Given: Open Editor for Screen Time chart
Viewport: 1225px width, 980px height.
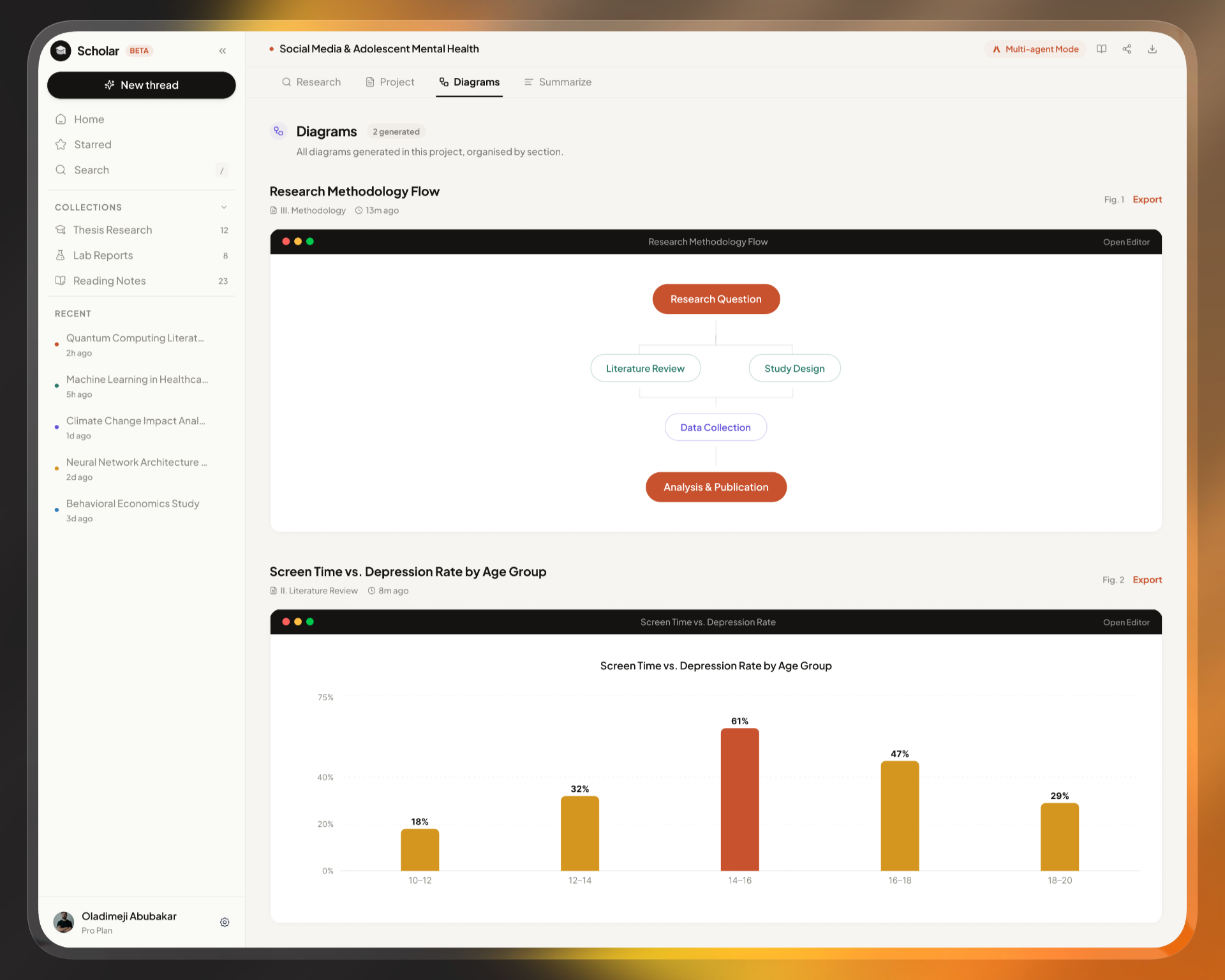Looking at the screenshot, I should pyautogui.click(x=1125, y=622).
